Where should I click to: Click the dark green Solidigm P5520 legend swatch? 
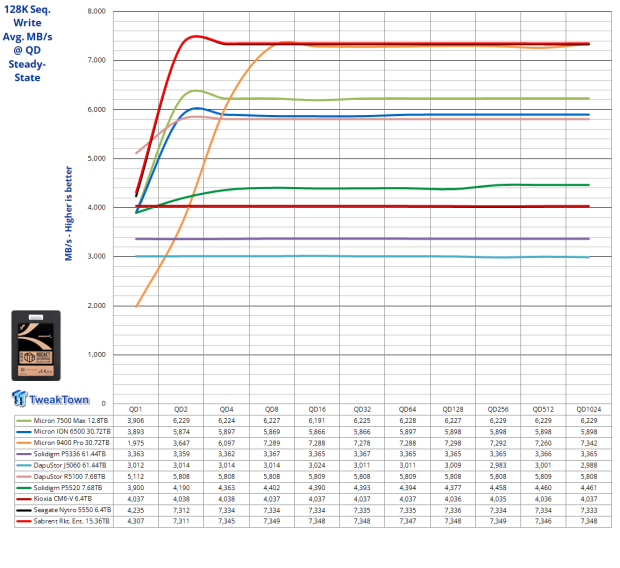23,488
